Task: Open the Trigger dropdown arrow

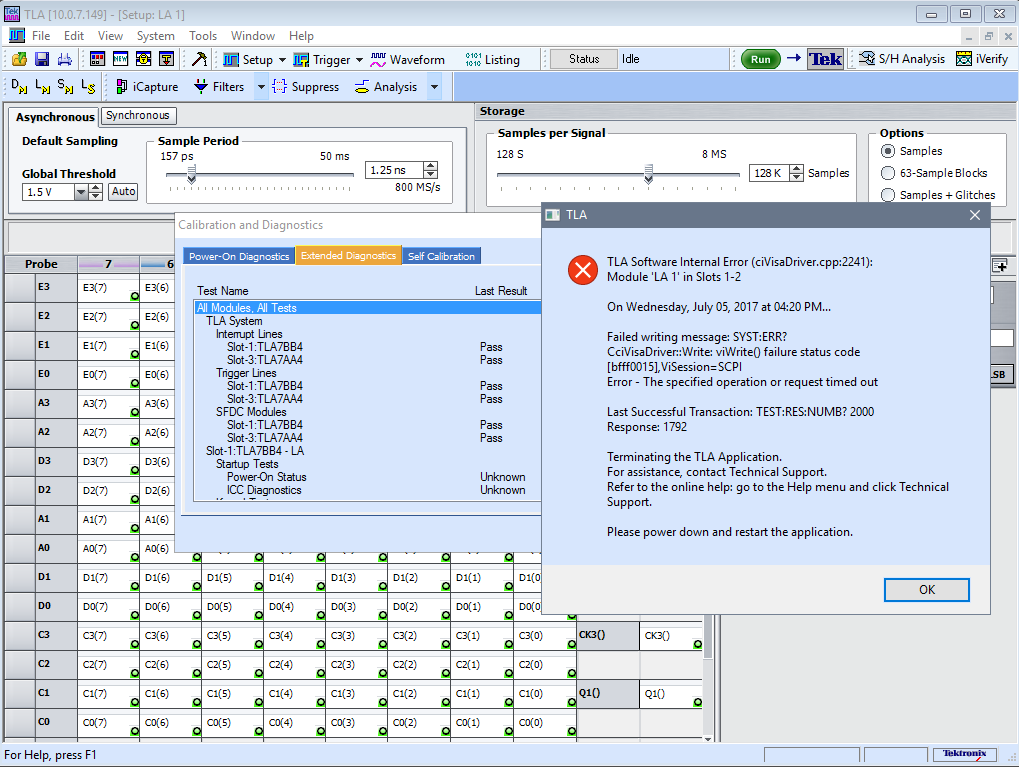Action: coord(359,60)
